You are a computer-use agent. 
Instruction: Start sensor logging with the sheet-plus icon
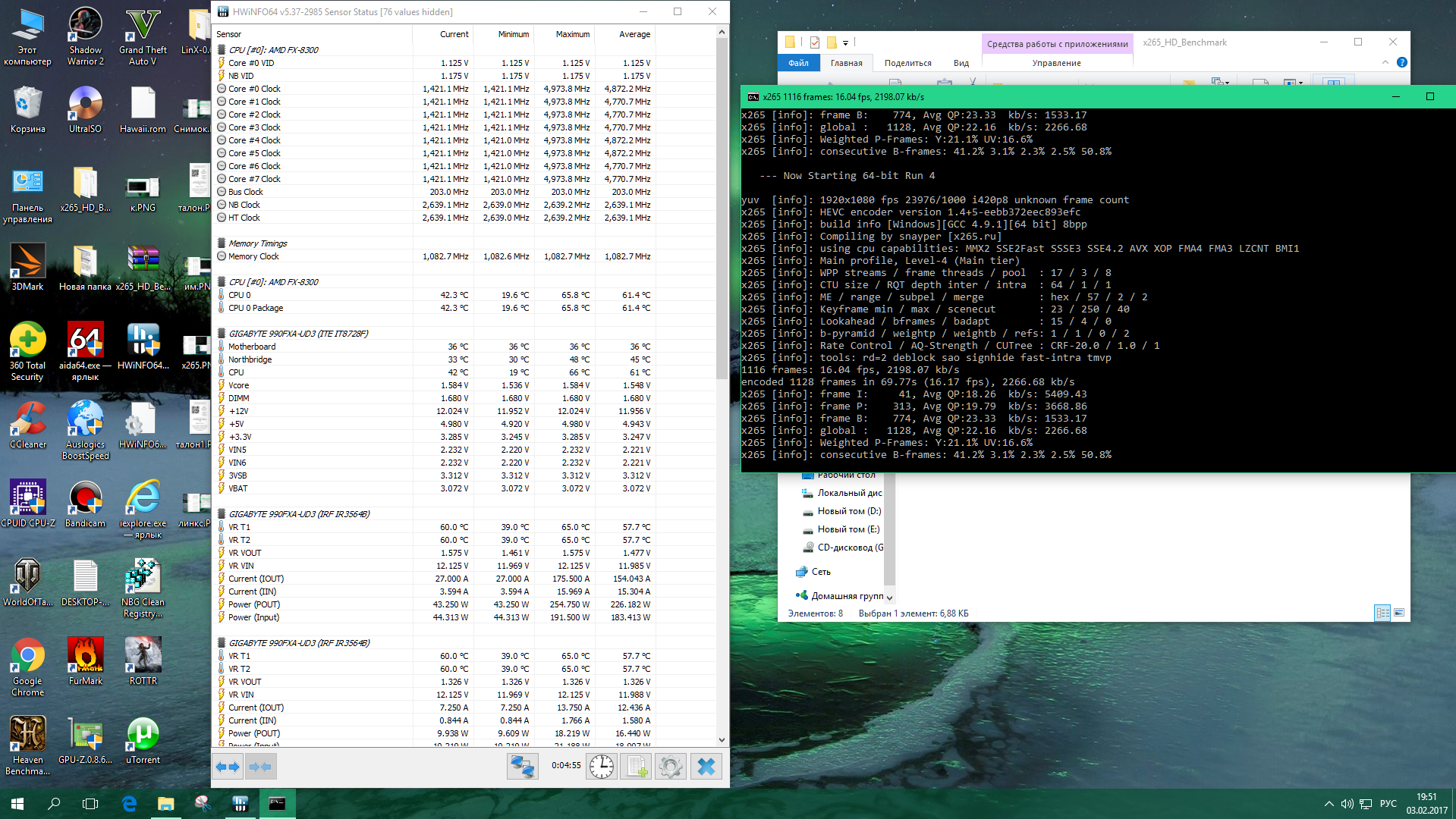(x=636, y=767)
